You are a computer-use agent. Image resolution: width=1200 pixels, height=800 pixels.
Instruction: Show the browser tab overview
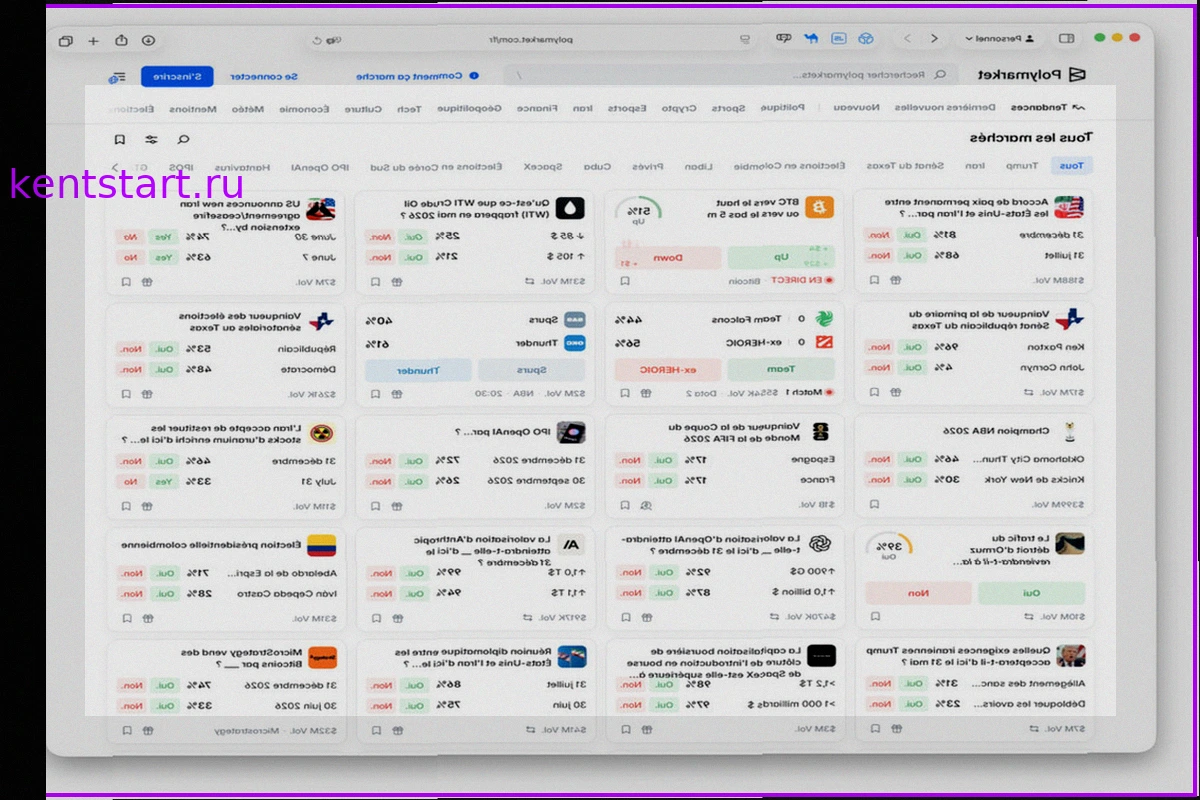[66, 41]
